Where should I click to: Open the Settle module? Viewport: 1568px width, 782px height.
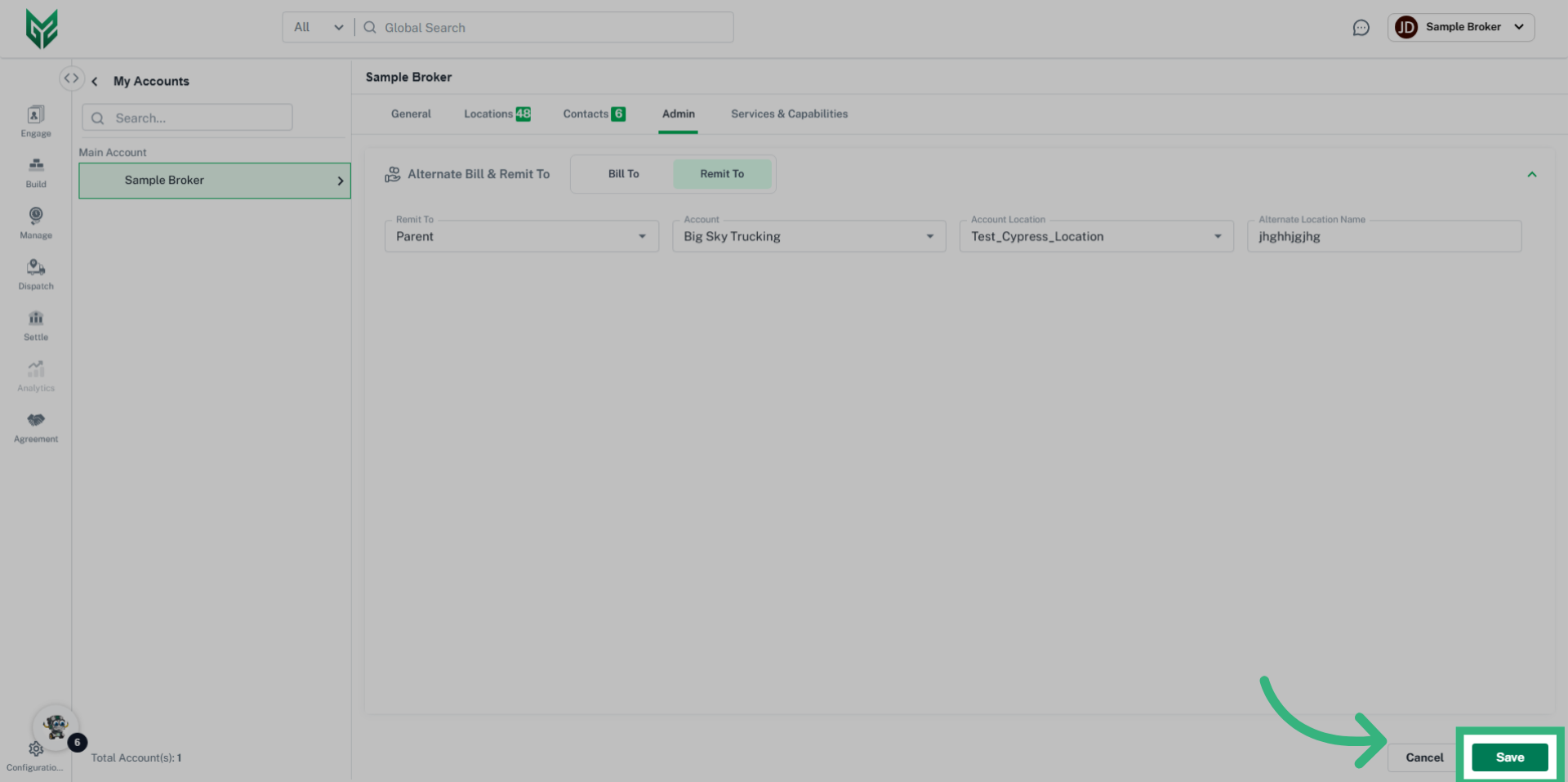36,325
